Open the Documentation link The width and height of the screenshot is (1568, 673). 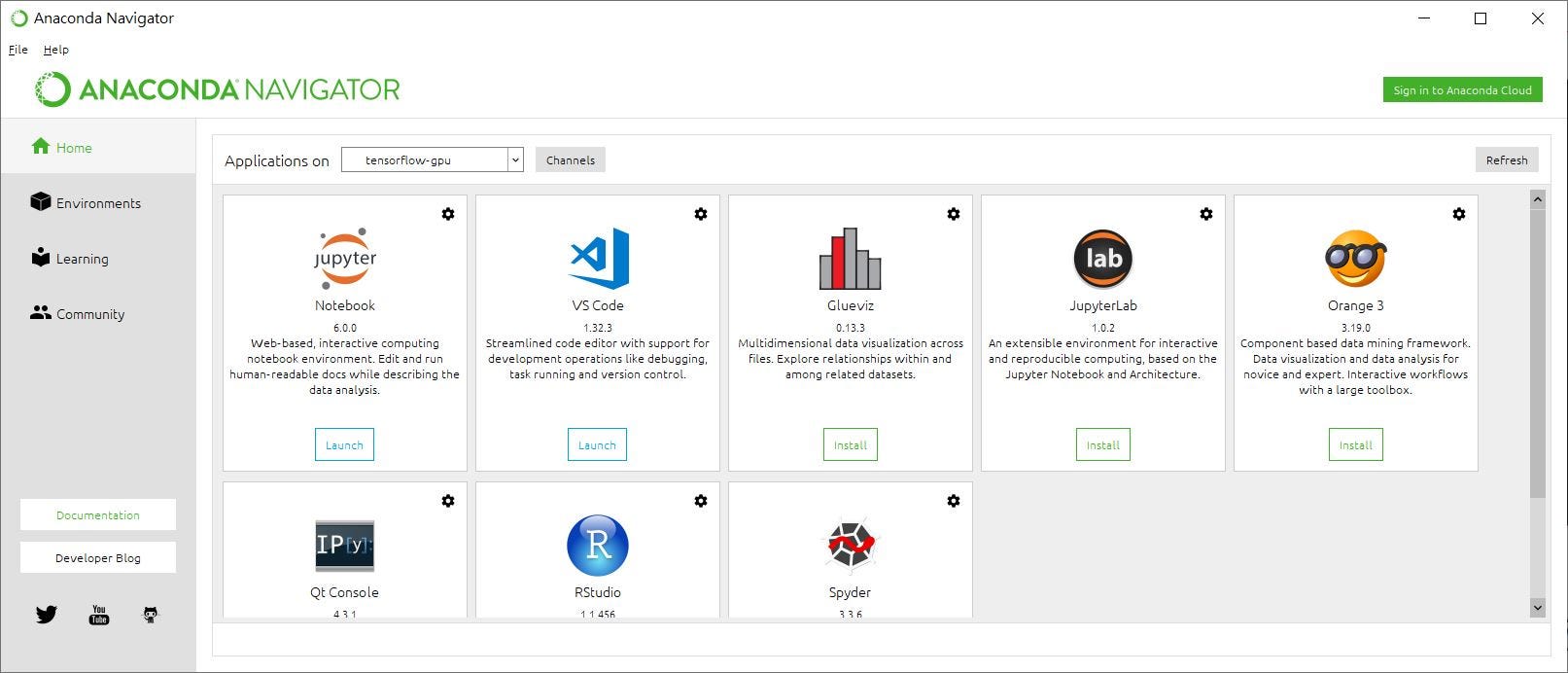[98, 515]
